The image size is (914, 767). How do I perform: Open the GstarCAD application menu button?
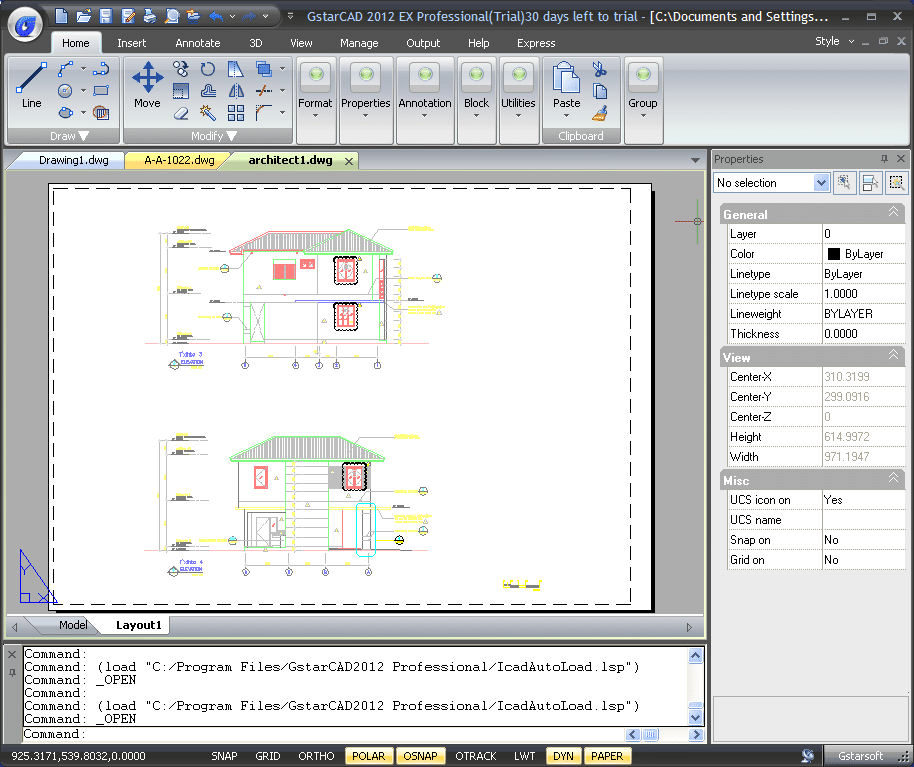26,24
